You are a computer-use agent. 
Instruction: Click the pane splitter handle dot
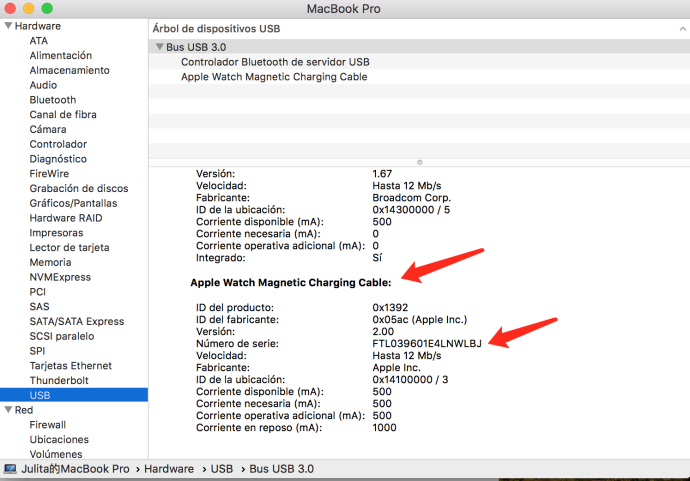[x=420, y=162]
